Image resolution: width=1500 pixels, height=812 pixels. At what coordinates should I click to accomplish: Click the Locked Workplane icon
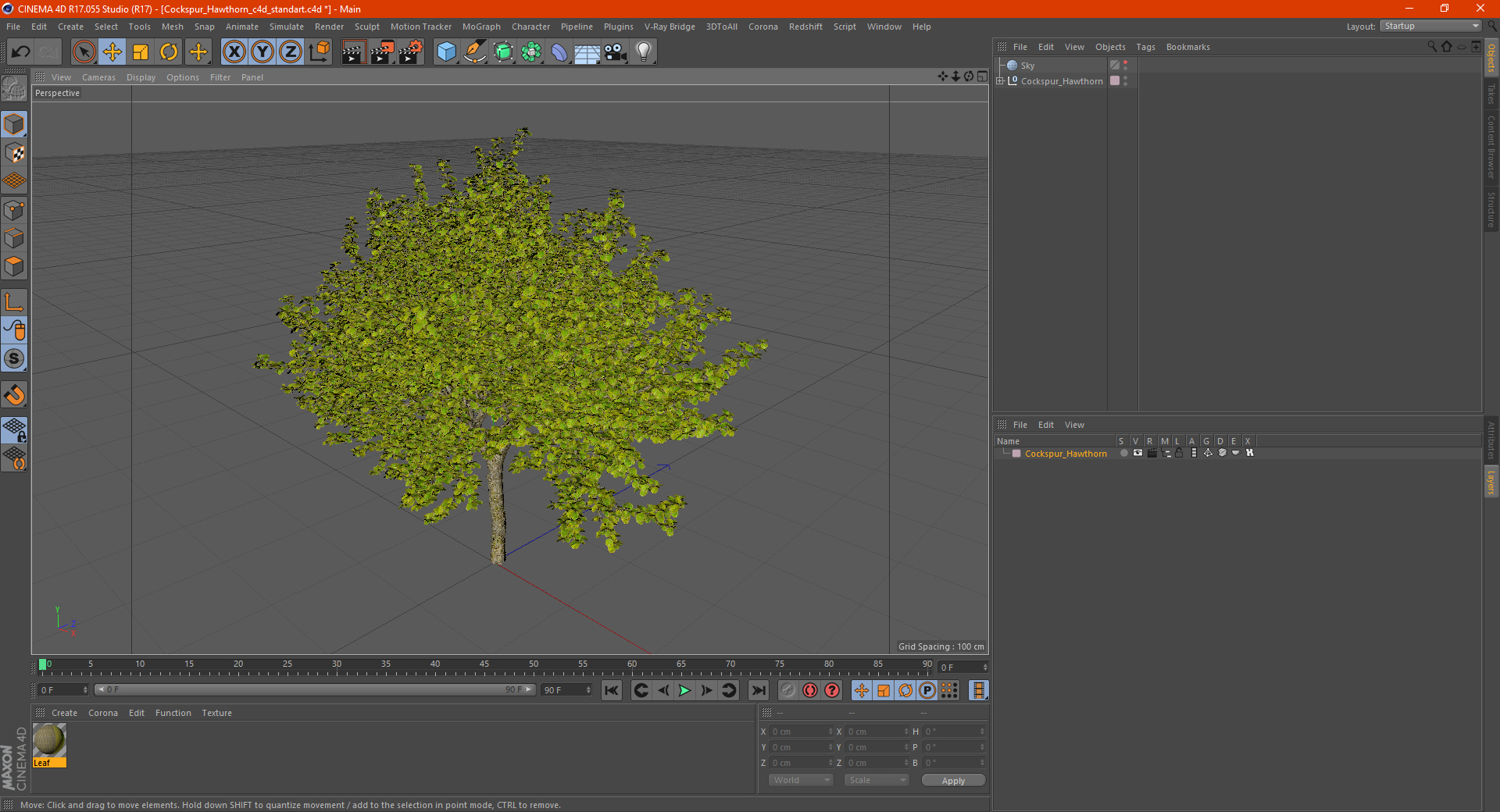tap(14, 429)
